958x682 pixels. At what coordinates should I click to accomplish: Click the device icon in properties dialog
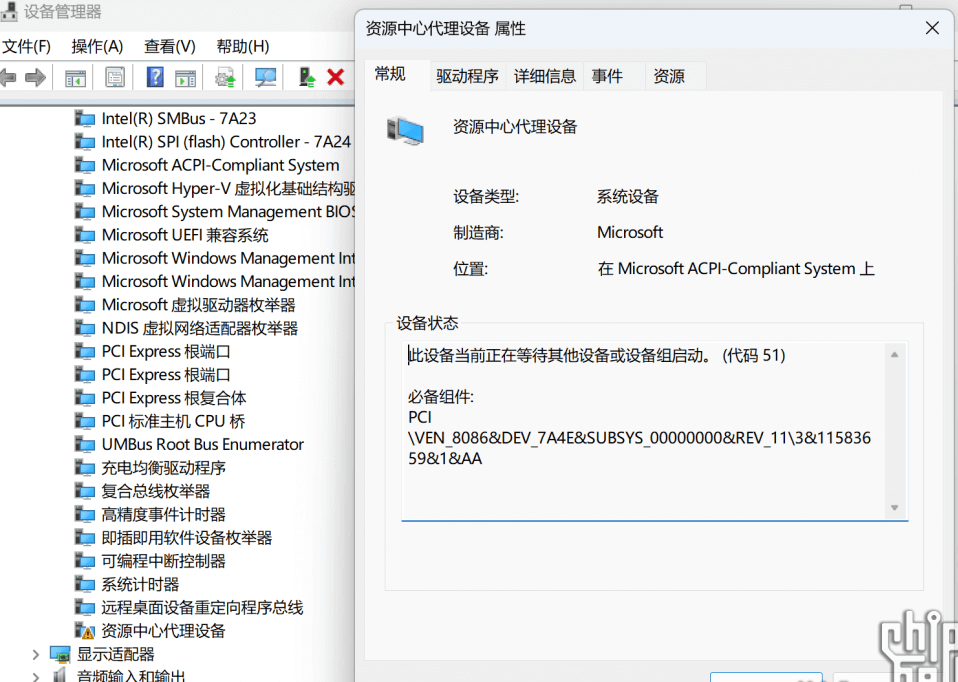click(405, 131)
